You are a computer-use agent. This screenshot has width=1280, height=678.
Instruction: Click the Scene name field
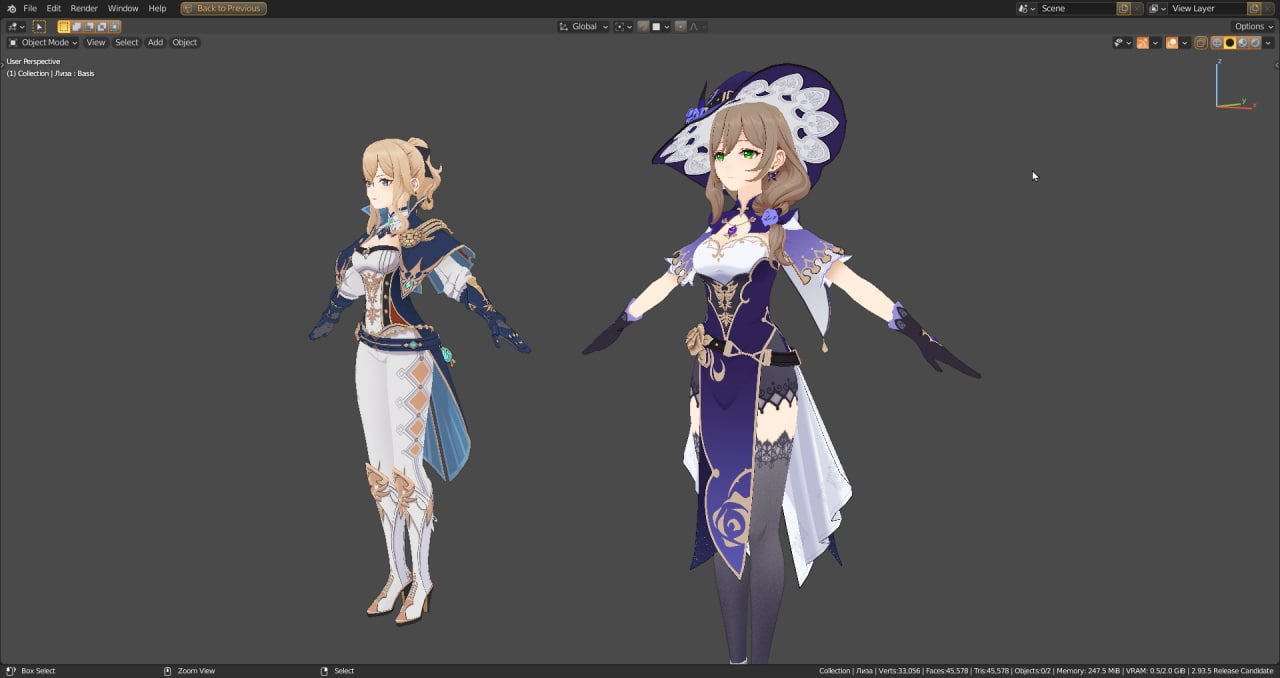click(1076, 8)
